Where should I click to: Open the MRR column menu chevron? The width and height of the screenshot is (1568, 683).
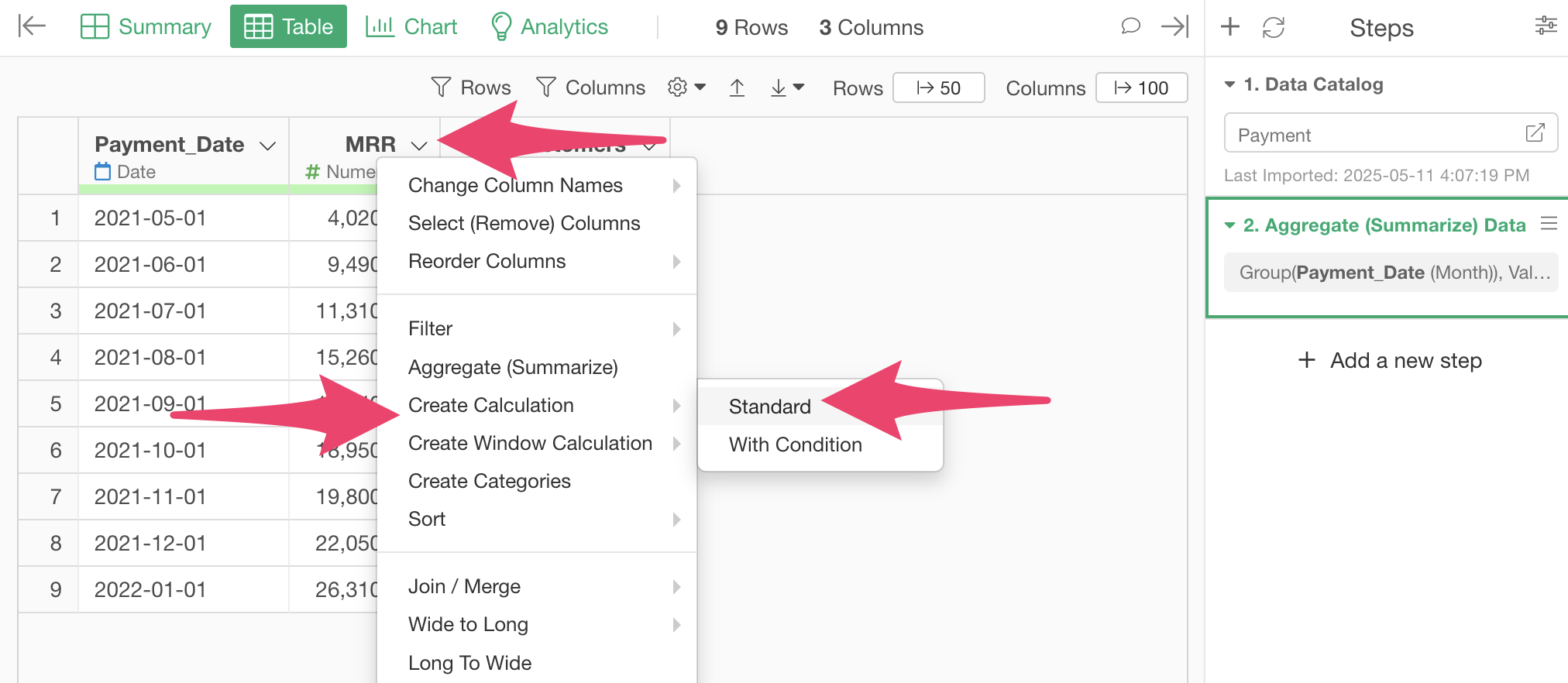(x=419, y=146)
